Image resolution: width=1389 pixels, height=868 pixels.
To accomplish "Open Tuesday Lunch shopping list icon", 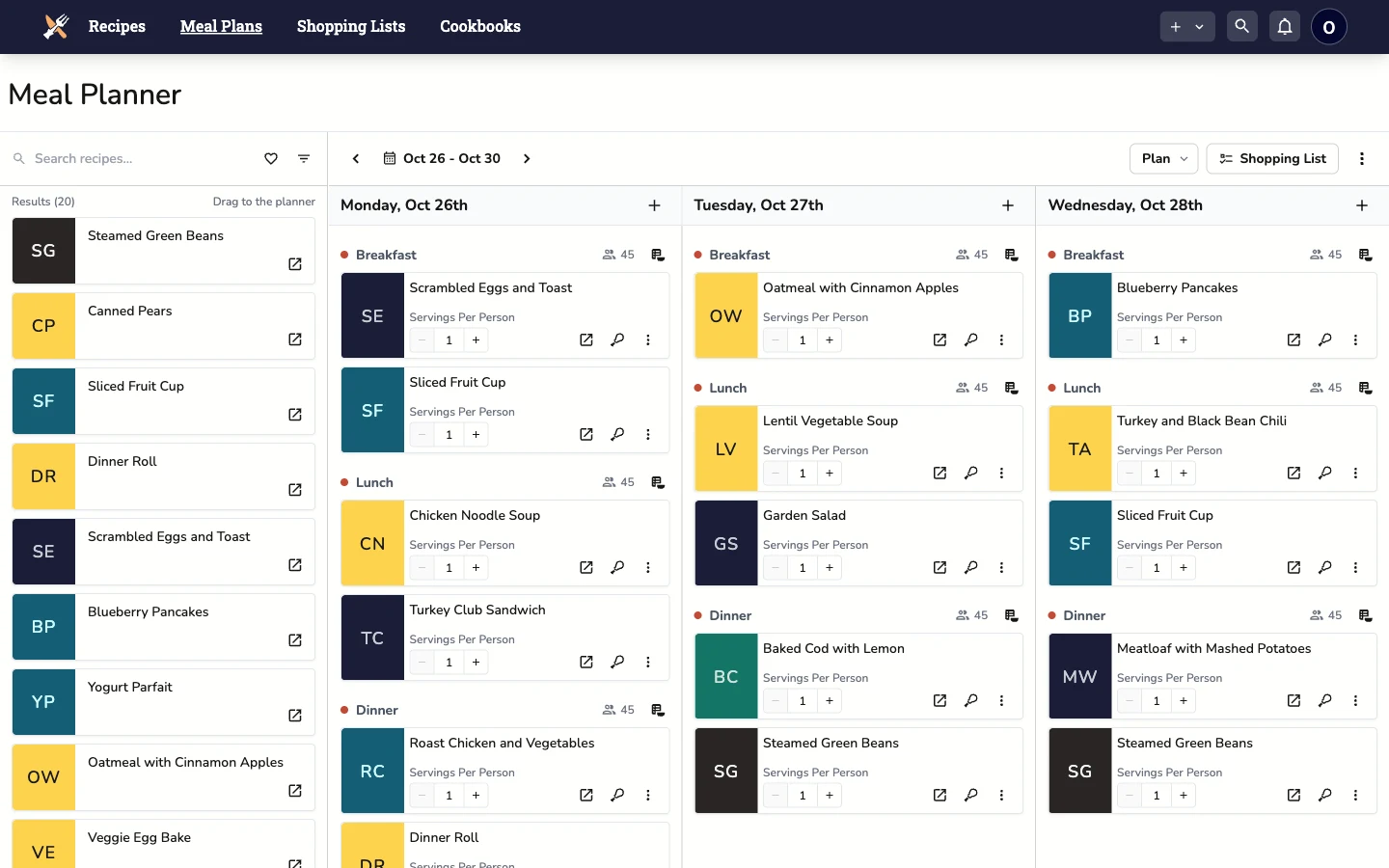I will [x=1011, y=388].
